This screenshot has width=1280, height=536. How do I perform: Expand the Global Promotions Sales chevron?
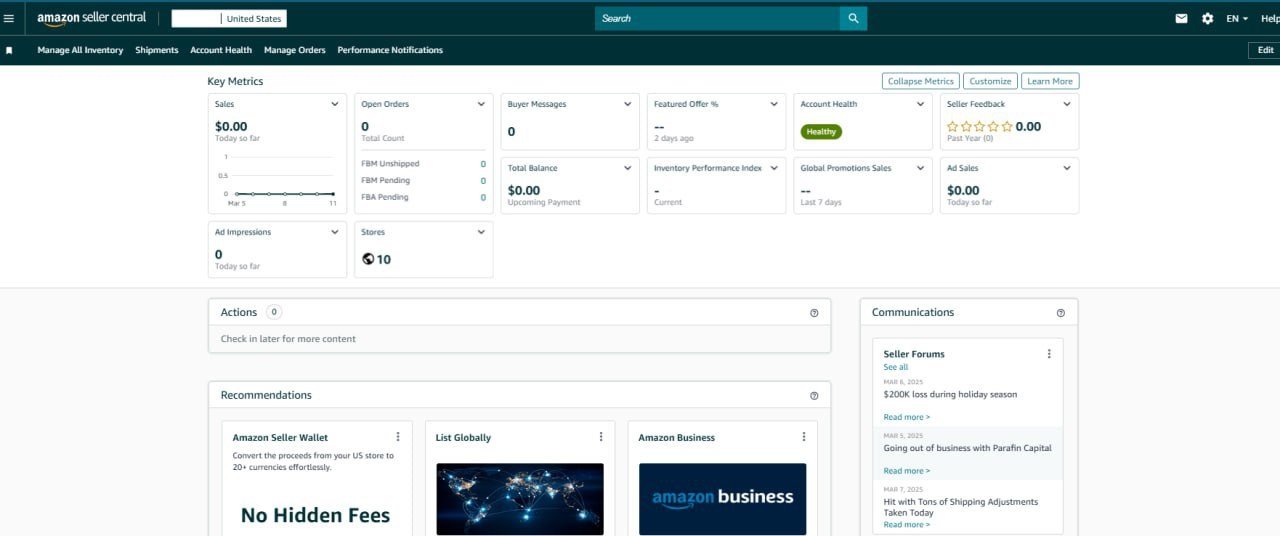(921, 168)
